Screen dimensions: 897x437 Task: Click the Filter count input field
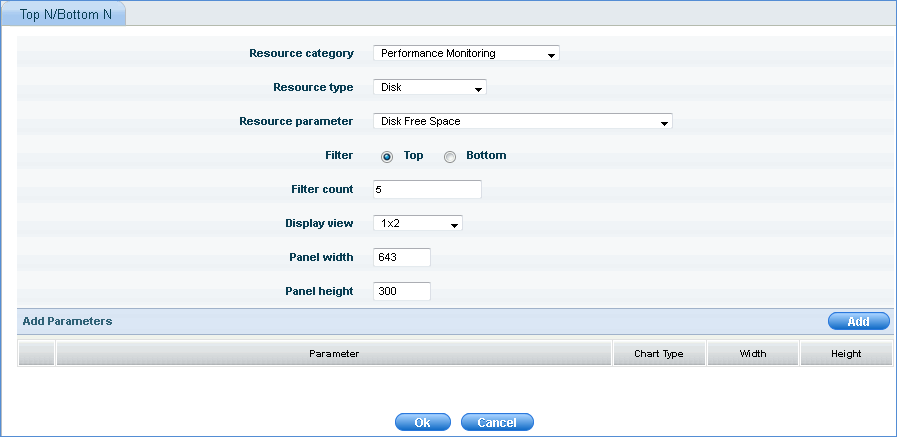[427, 190]
